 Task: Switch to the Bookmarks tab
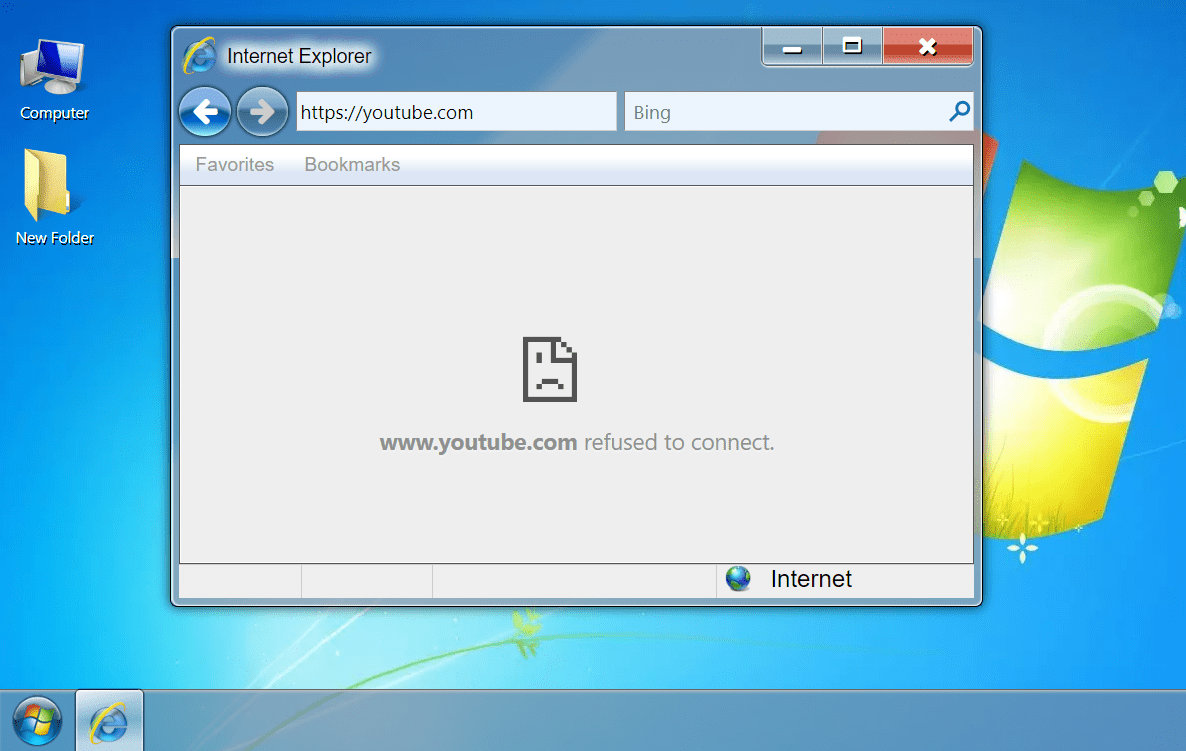(x=352, y=164)
